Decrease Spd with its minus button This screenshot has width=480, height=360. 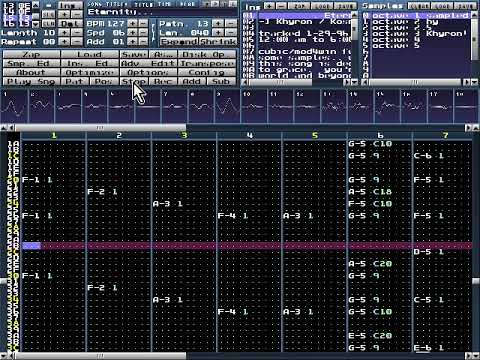pyautogui.click(x=143, y=33)
